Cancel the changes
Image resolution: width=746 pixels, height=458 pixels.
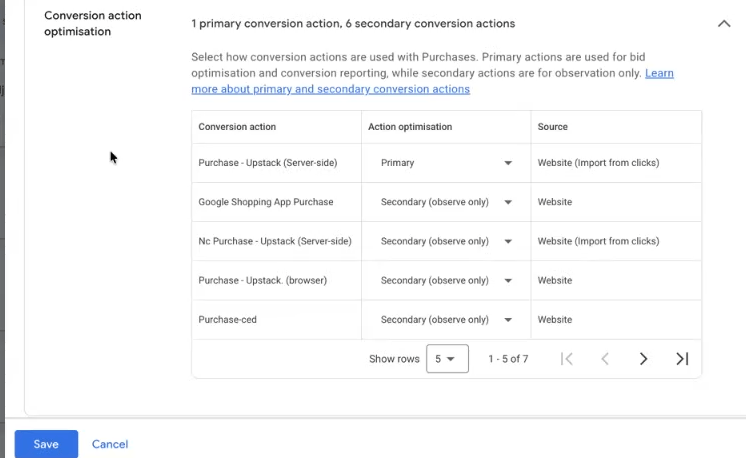[110, 444]
